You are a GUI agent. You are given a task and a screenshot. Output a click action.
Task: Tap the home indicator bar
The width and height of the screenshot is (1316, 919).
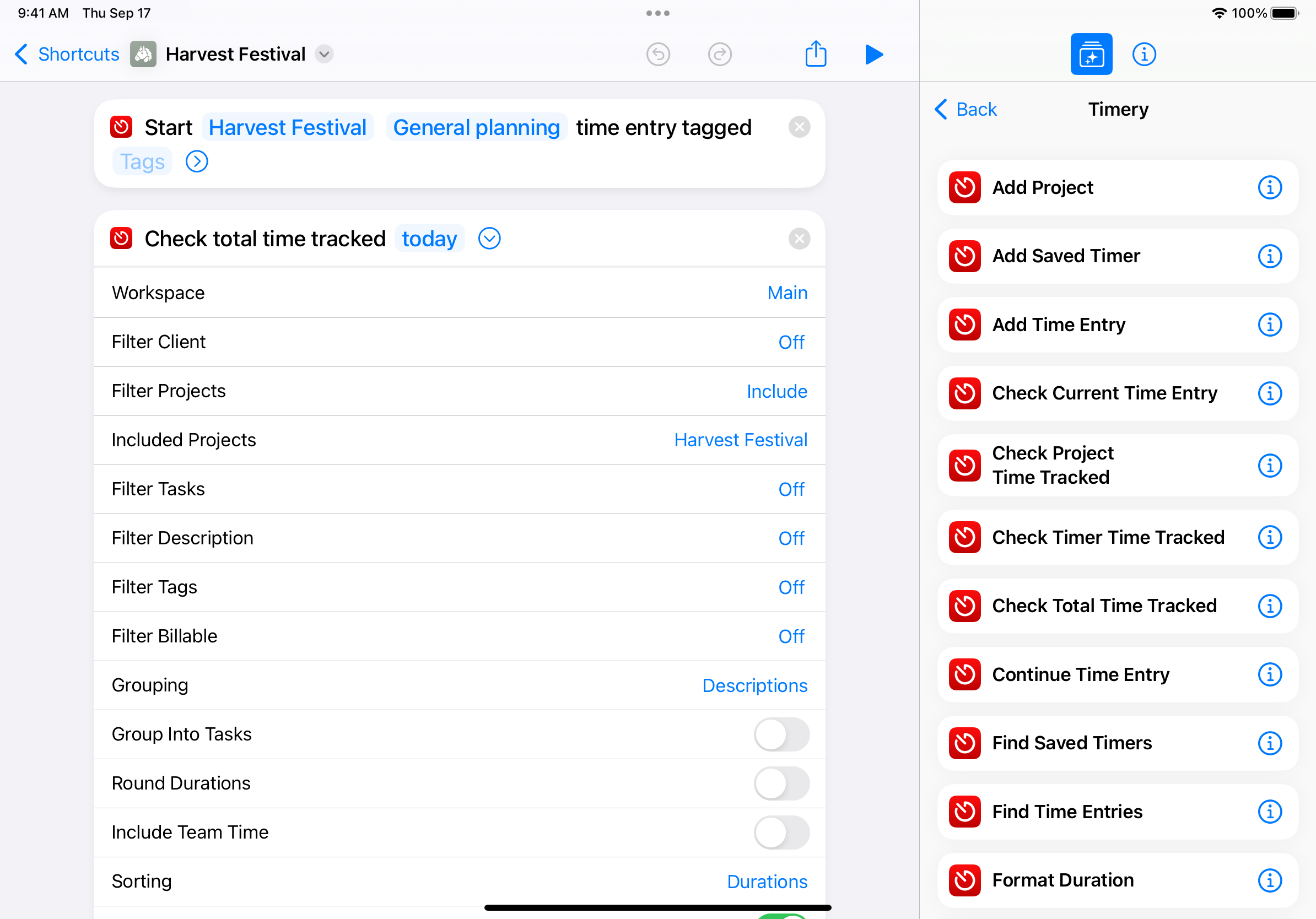[x=658, y=907]
